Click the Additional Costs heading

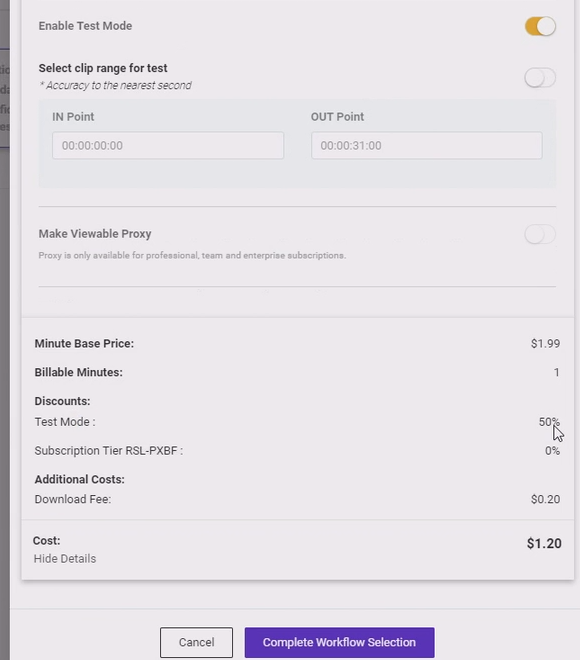(x=80, y=479)
